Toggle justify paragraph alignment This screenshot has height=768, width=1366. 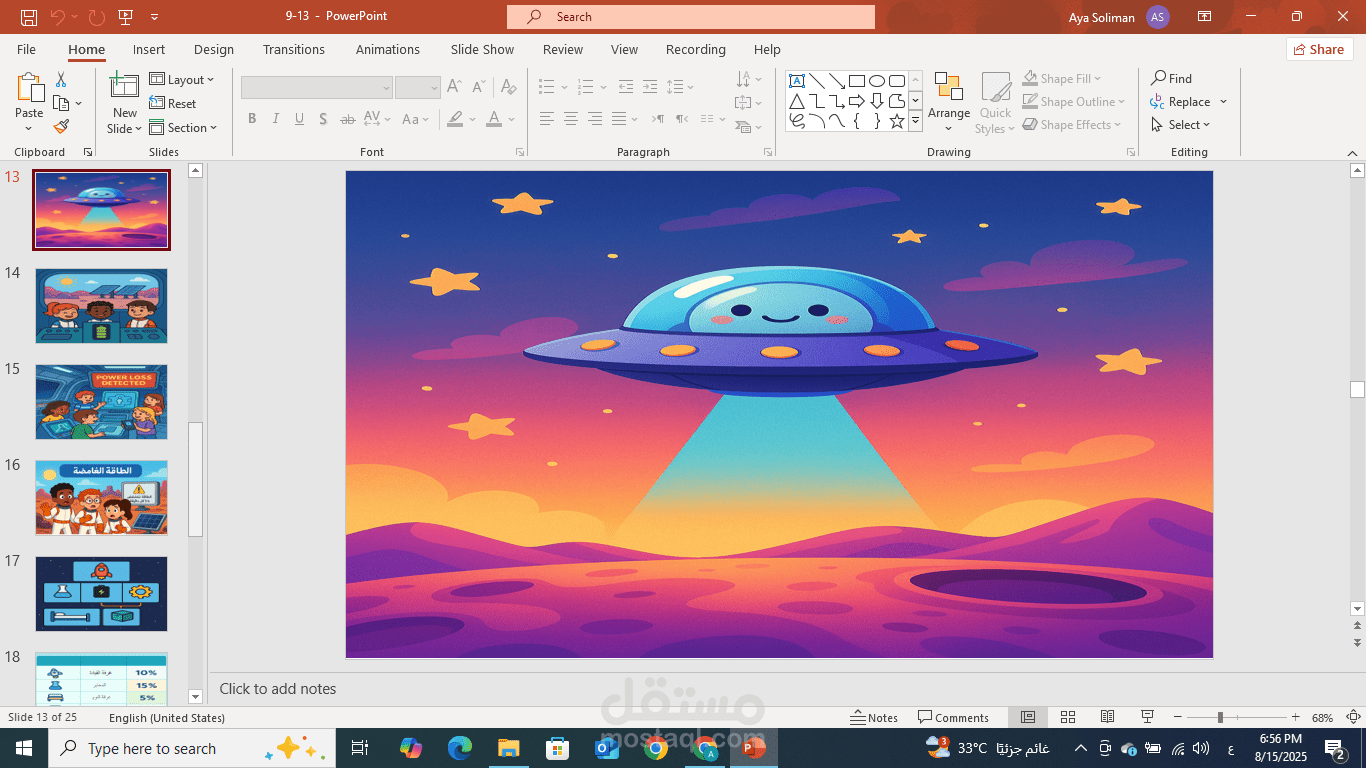pos(618,119)
